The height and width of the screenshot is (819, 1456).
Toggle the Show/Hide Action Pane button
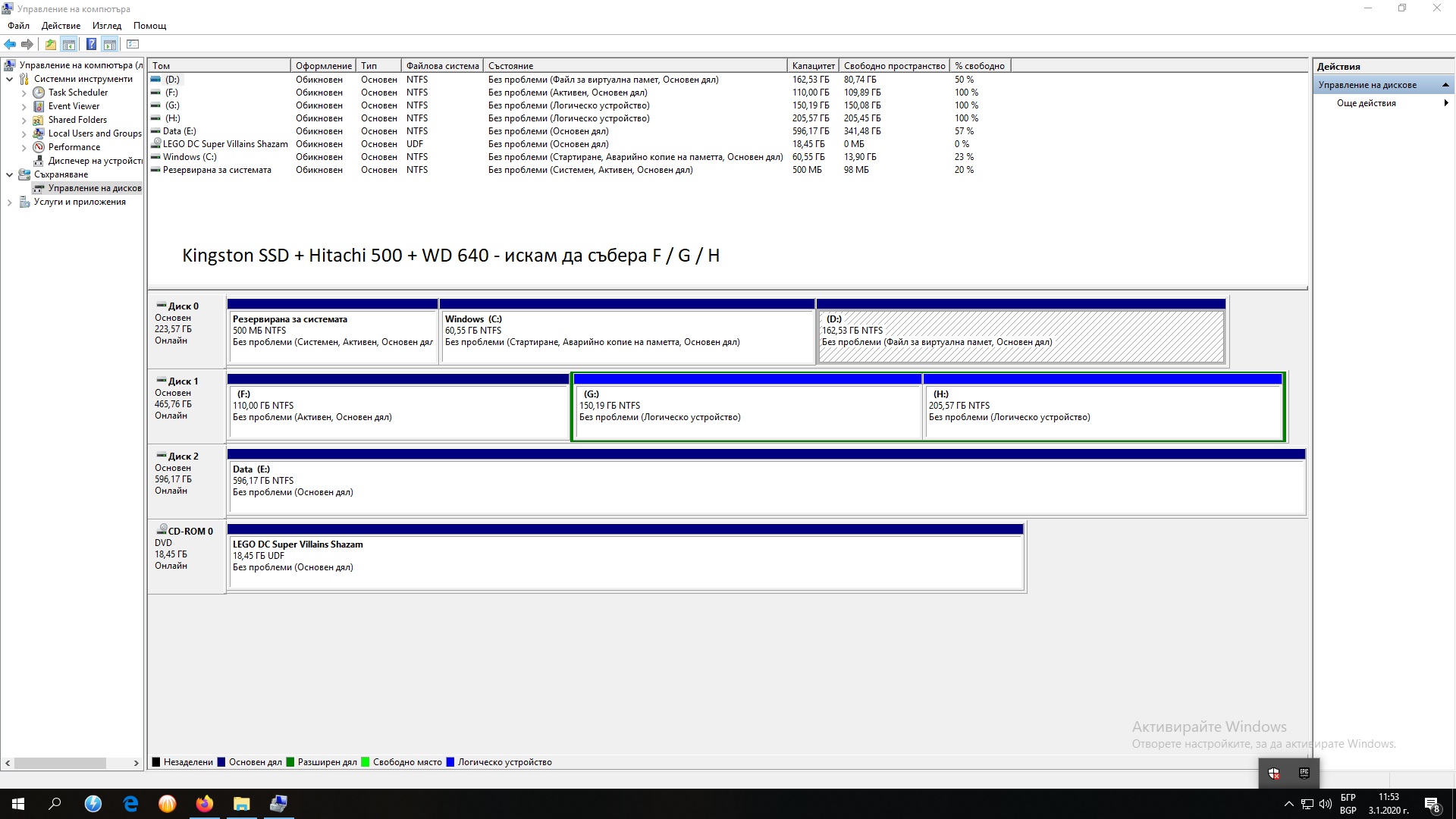click(x=110, y=44)
